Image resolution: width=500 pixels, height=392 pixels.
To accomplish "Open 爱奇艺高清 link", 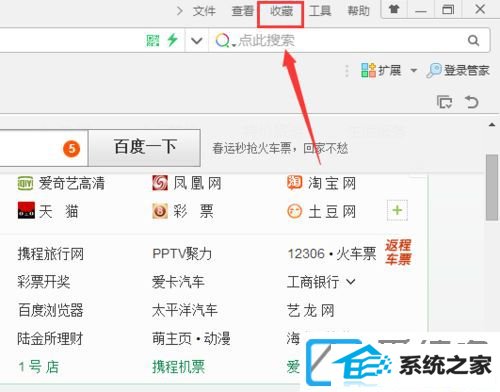I will tap(71, 183).
